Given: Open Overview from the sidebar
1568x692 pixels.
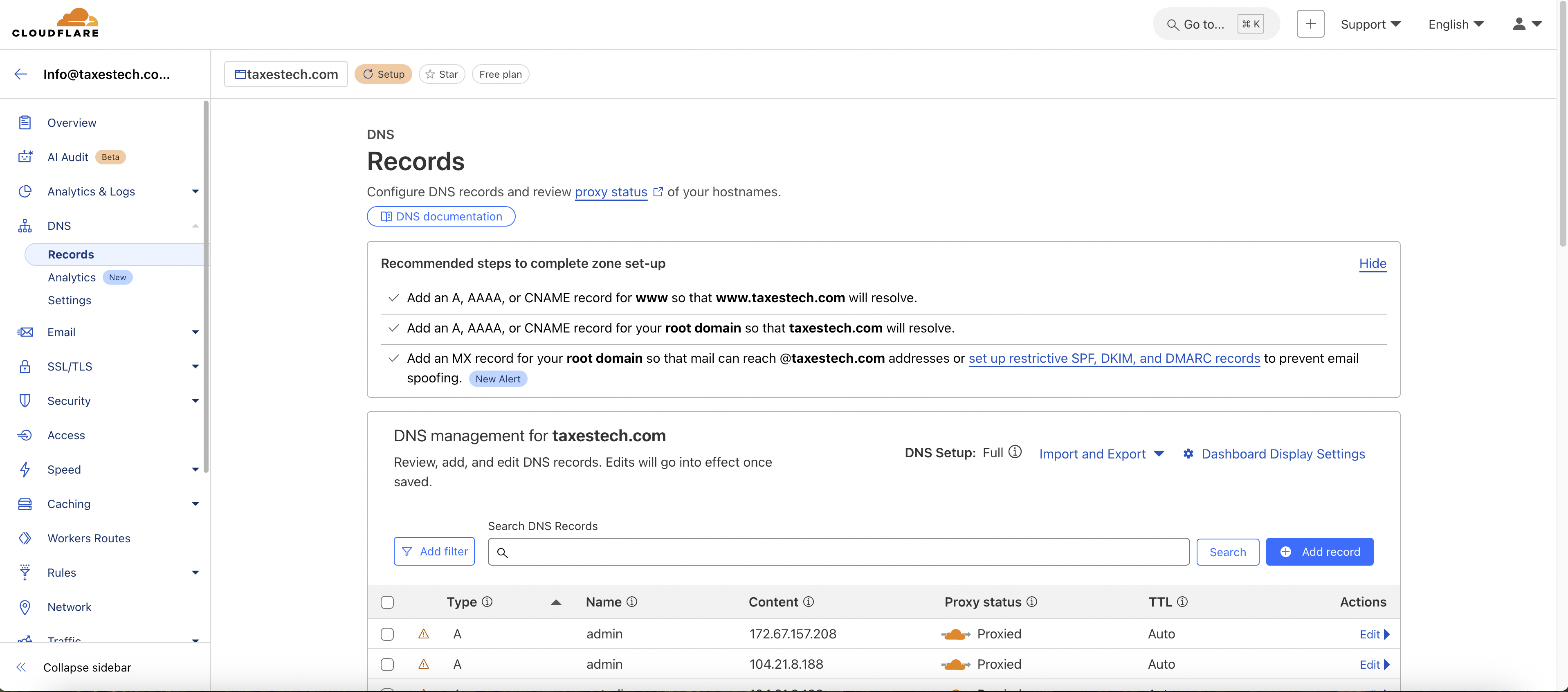Looking at the screenshot, I should (x=72, y=122).
